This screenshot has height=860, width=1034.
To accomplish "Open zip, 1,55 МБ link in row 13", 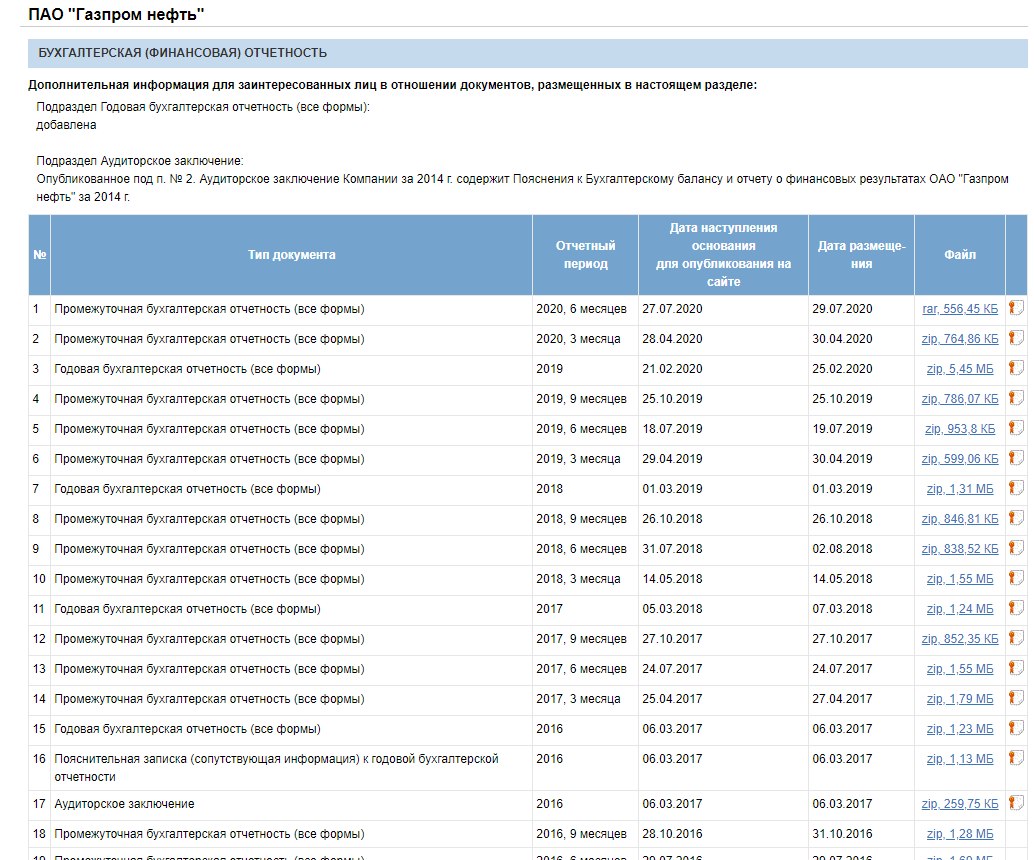I will click(x=959, y=669).
